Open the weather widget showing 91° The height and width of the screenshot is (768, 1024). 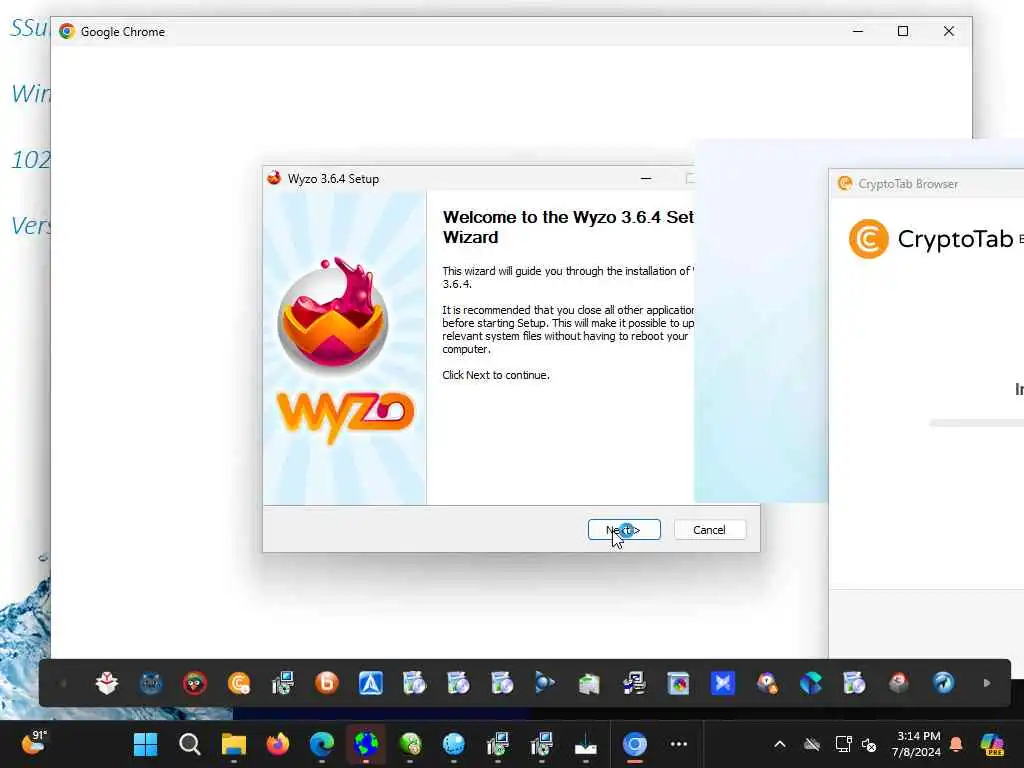34,743
